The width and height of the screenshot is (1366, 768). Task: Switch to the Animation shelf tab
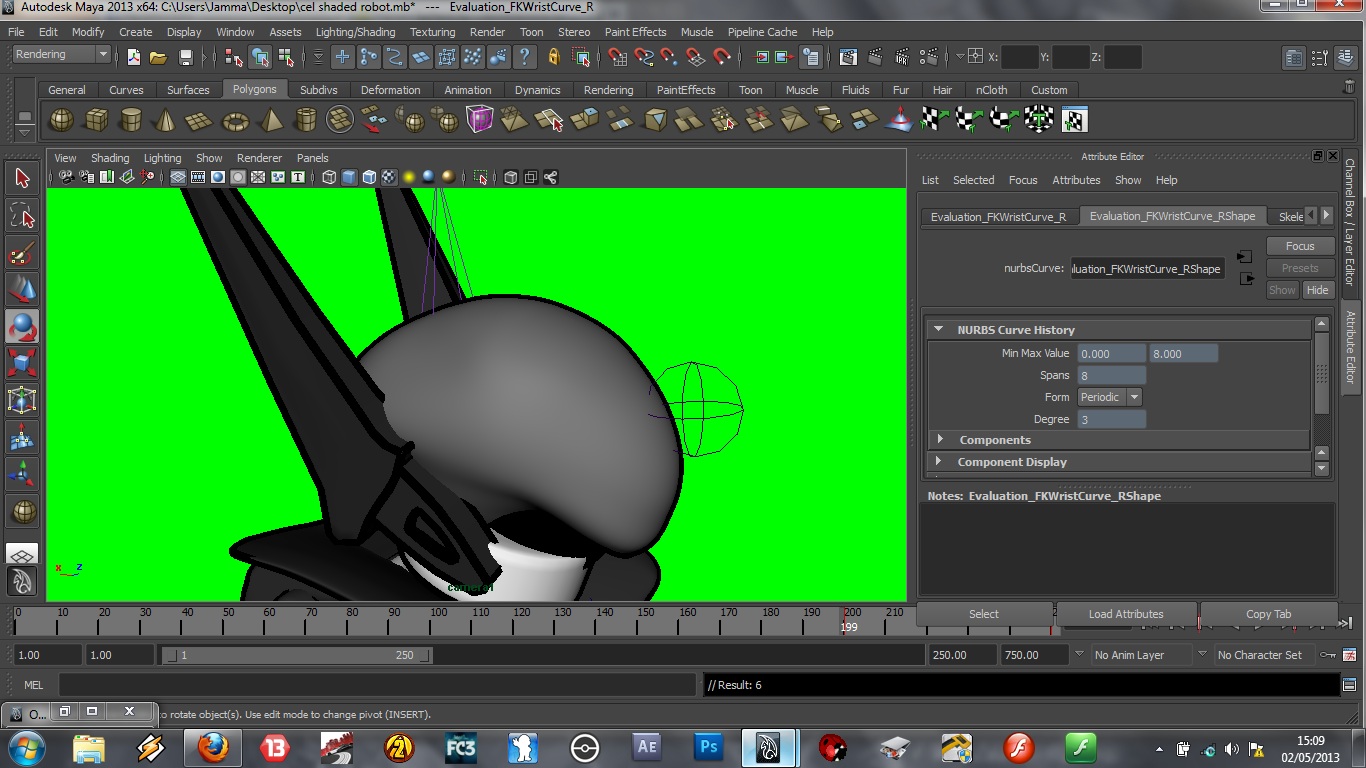pyautogui.click(x=467, y=89)
